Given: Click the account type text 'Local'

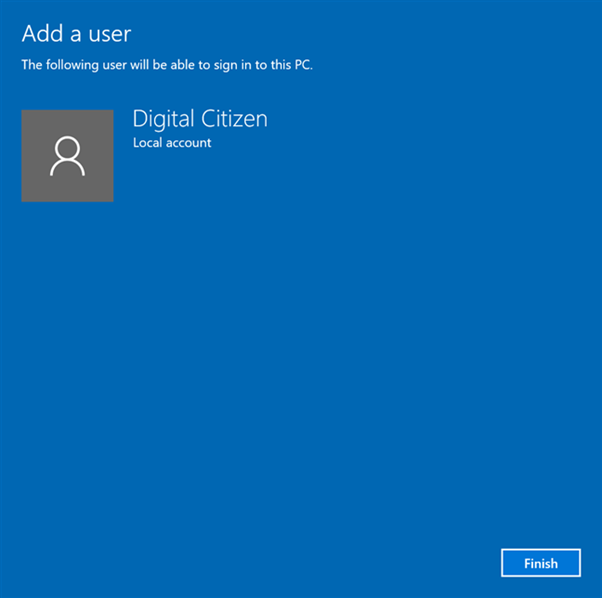Looking at the screenshot, I should [x=148, y=143].
